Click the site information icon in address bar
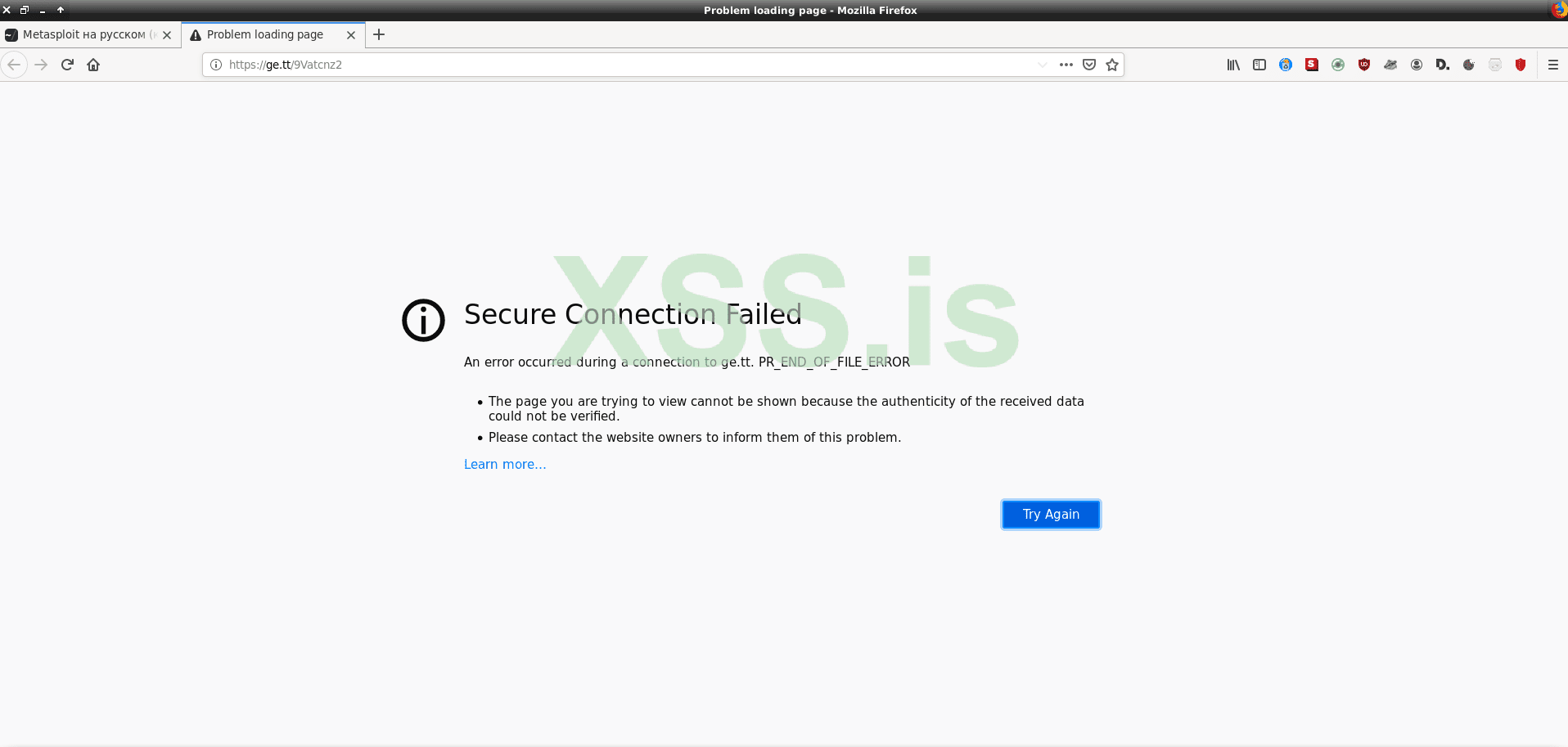 [x=214, y=65]
